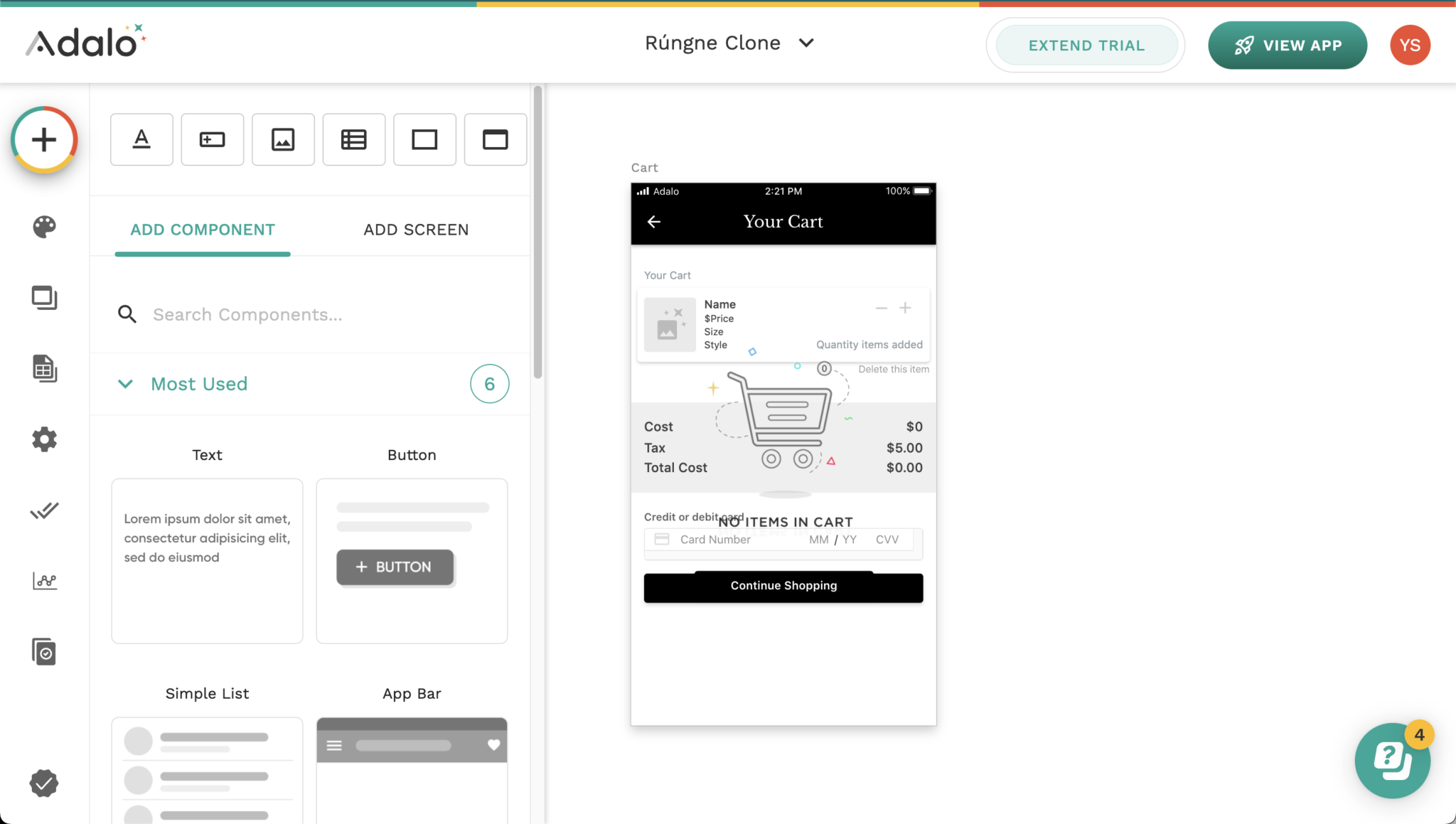This screenshot has width=1456, height=824.
Task: Open the Rúngne Clone app dropdown
Action: click(x=729, y=43)
